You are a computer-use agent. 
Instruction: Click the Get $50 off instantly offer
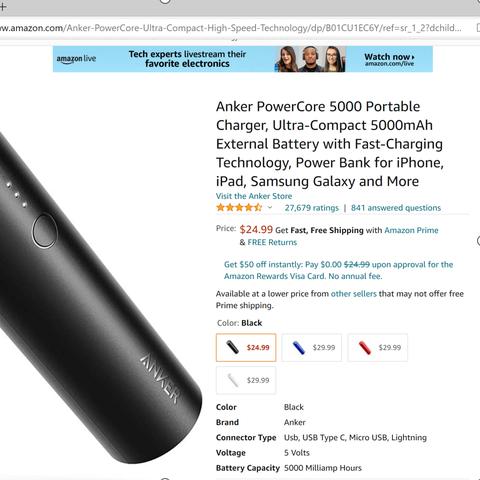(338, 270)
